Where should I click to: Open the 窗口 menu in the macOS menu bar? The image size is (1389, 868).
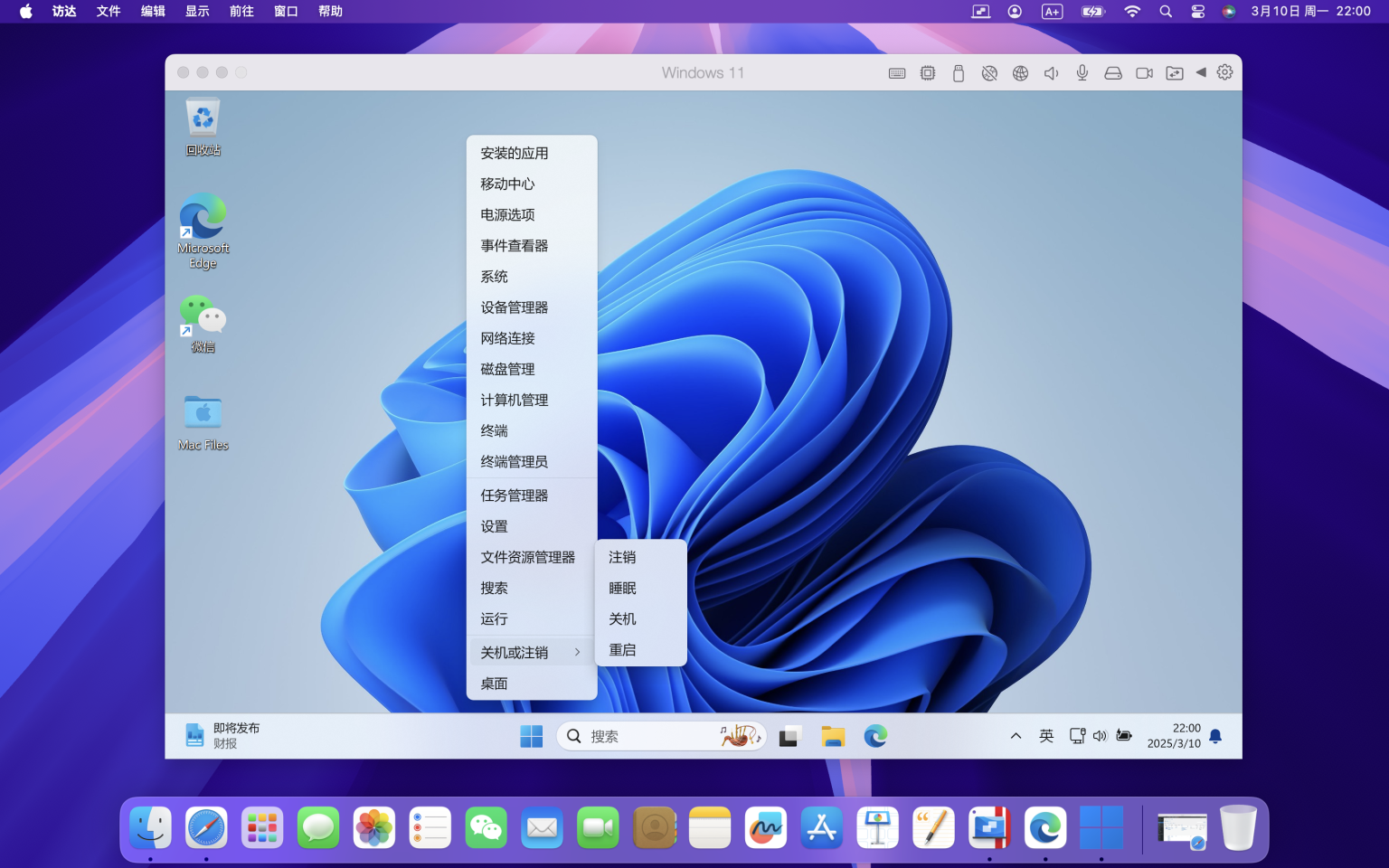pyautogui.click(x=285, y=11)
